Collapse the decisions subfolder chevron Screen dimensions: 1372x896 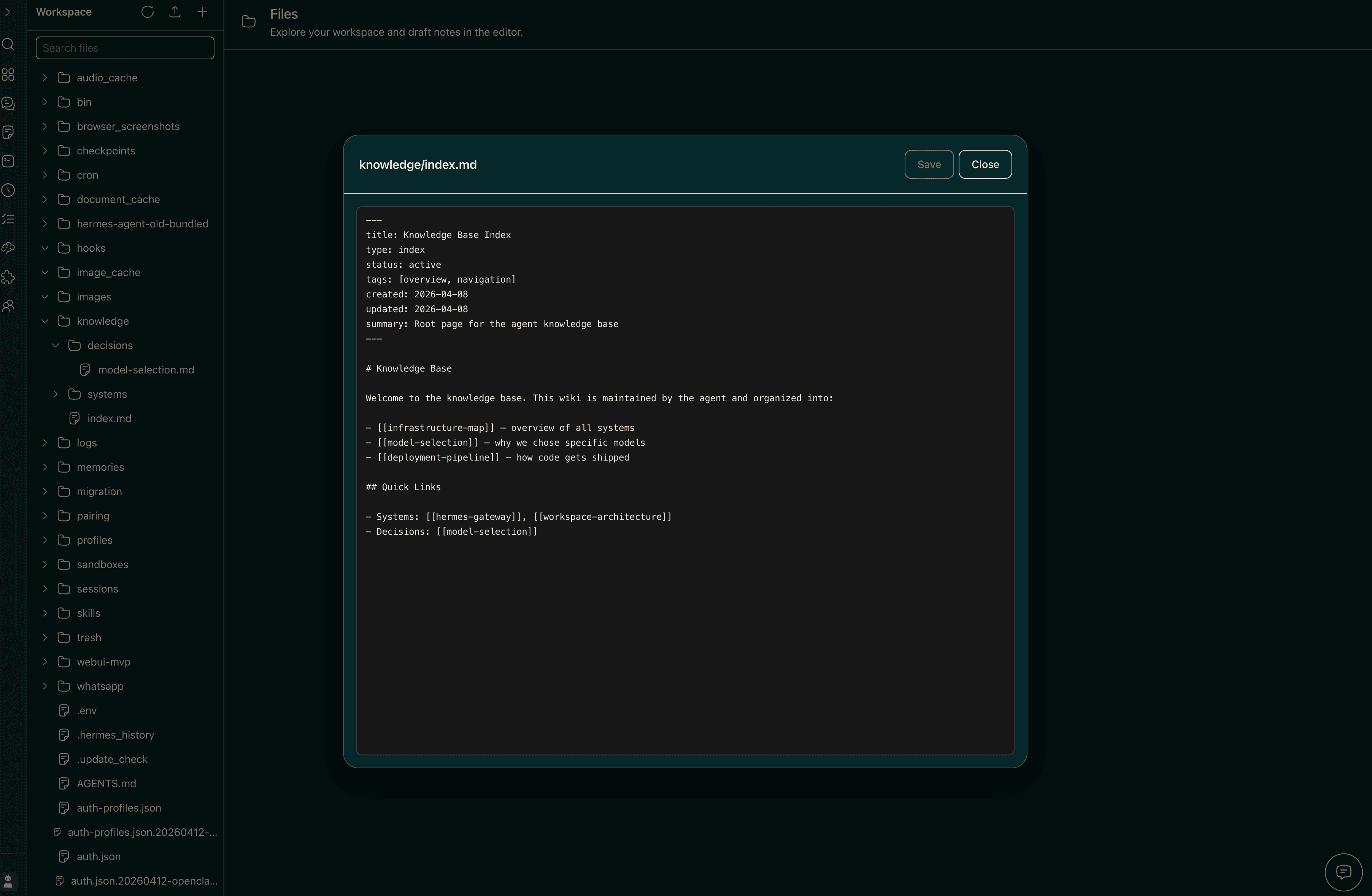click(56, 345)
